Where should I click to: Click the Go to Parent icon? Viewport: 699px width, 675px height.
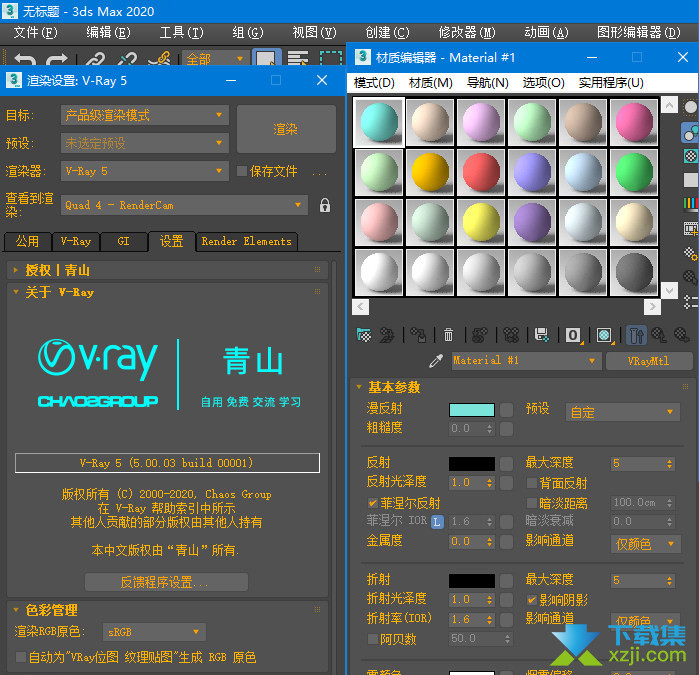click(659, 334)
